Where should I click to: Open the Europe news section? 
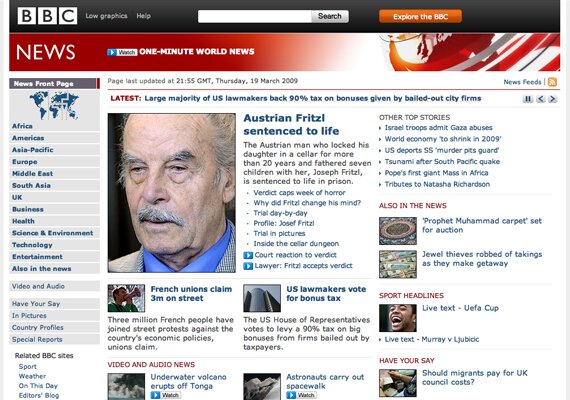[54, 162]
